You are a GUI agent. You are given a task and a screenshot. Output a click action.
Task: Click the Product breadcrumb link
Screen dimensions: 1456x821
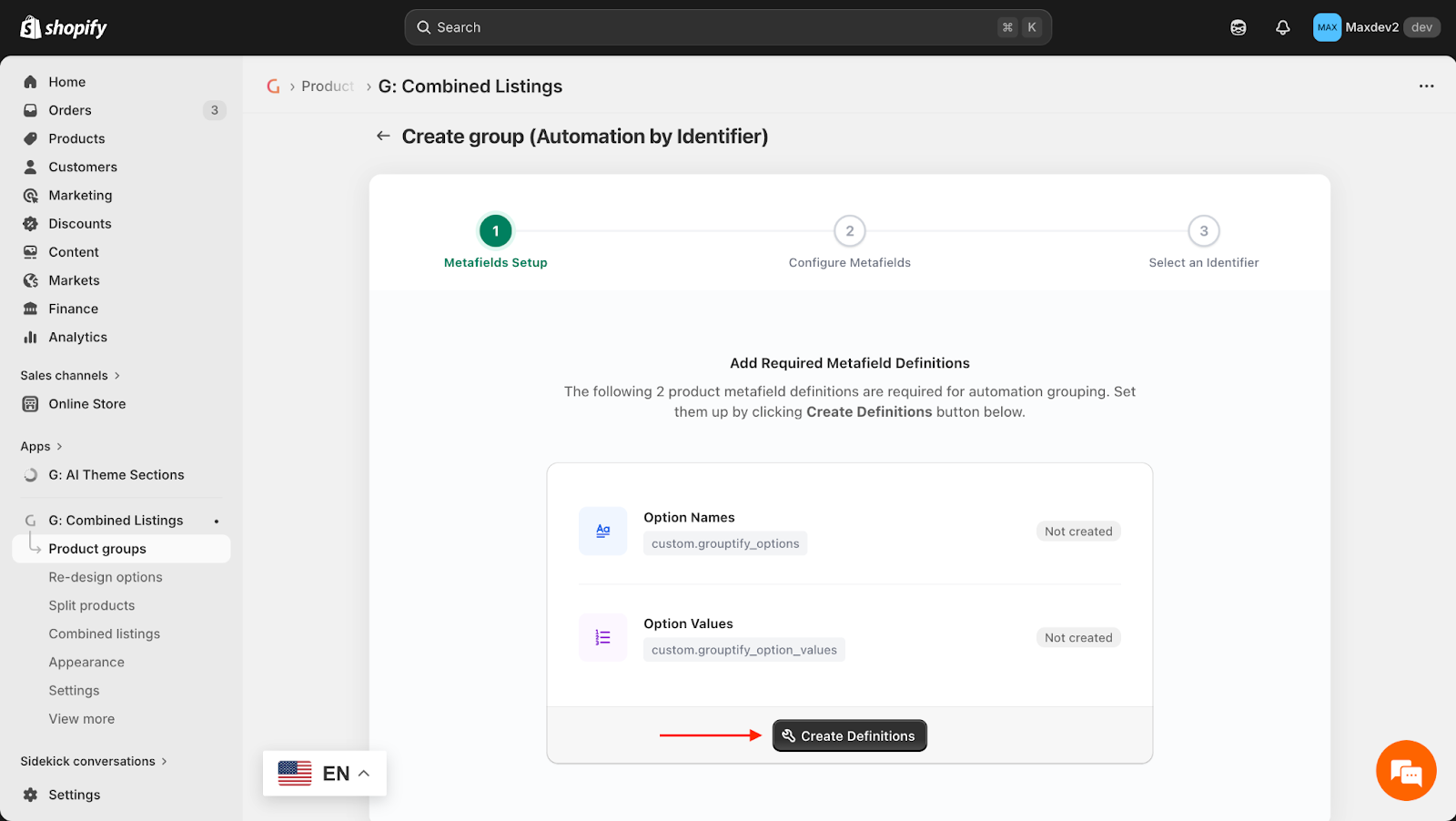[x=328, y=86]
